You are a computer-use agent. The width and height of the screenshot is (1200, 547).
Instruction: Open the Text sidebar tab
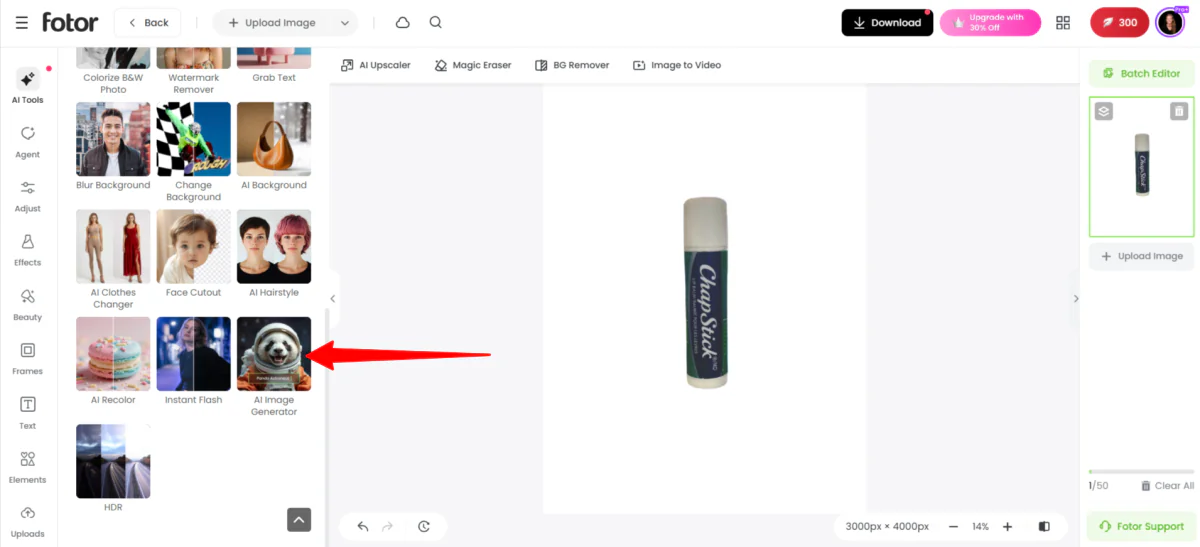pos(28,412)
